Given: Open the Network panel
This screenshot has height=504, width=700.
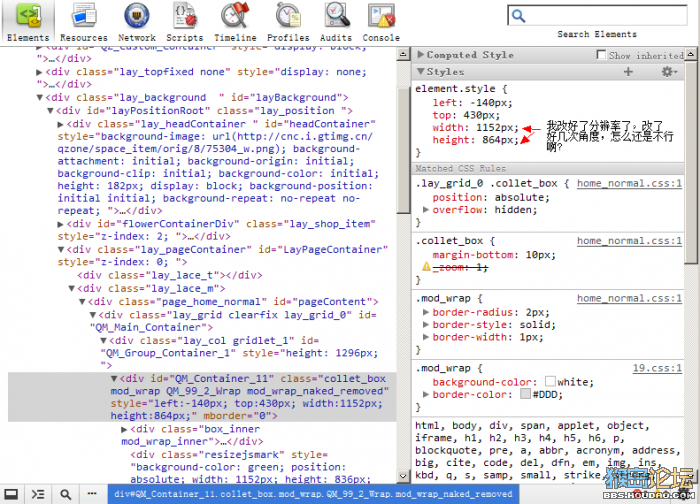Looking at the screenshot, I should 137,22.
